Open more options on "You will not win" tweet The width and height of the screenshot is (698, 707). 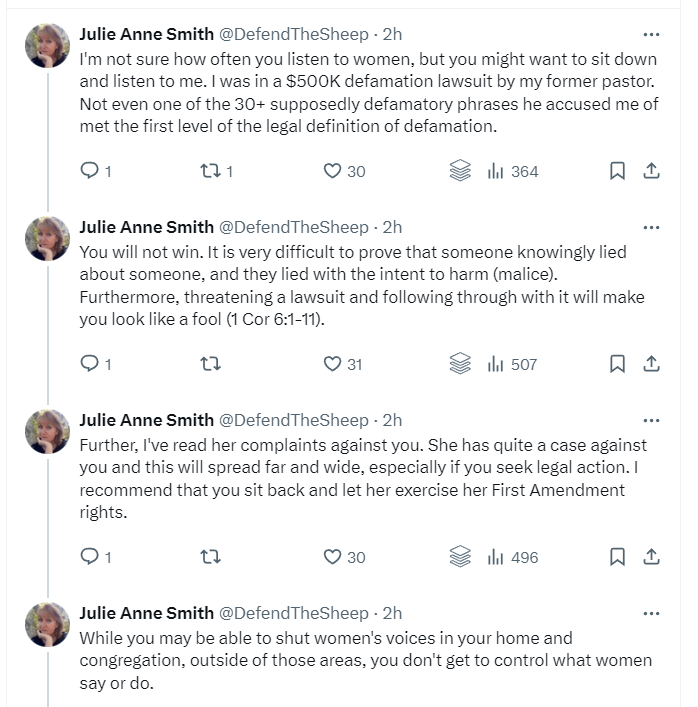651,227
